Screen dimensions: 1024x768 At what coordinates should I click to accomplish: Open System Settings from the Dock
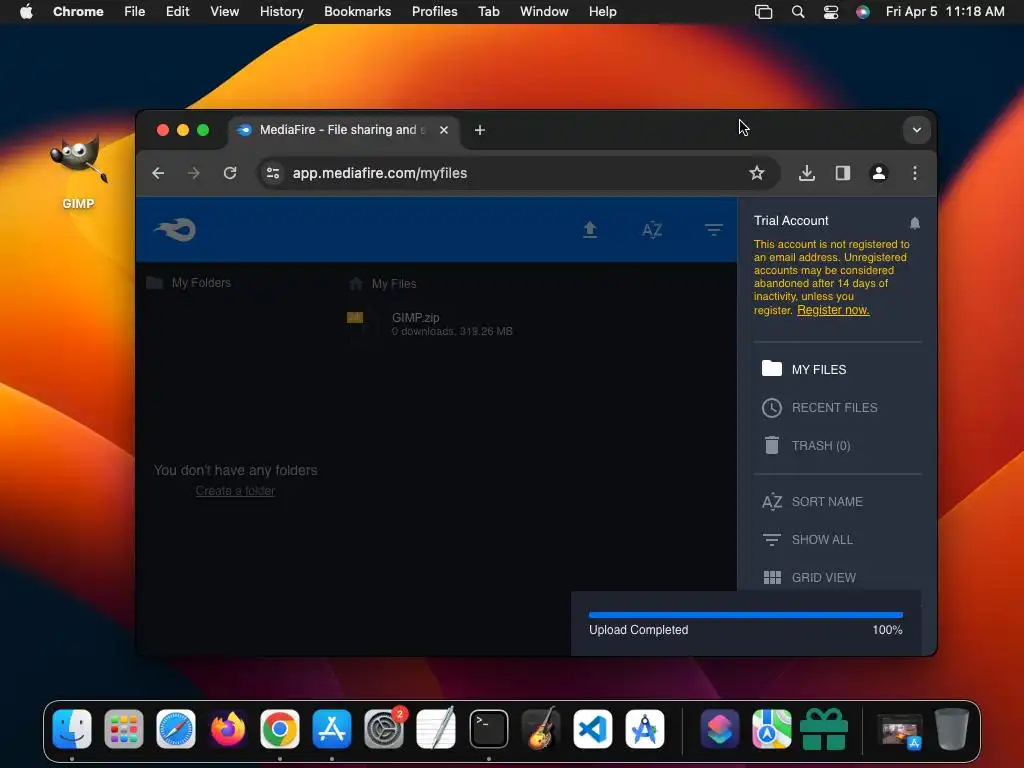tap(384, 729)
